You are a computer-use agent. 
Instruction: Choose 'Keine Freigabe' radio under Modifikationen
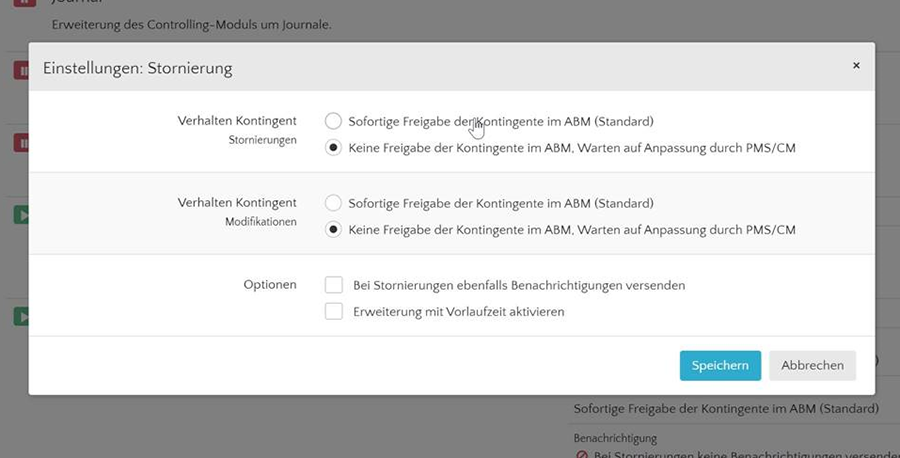pos(333,229)
